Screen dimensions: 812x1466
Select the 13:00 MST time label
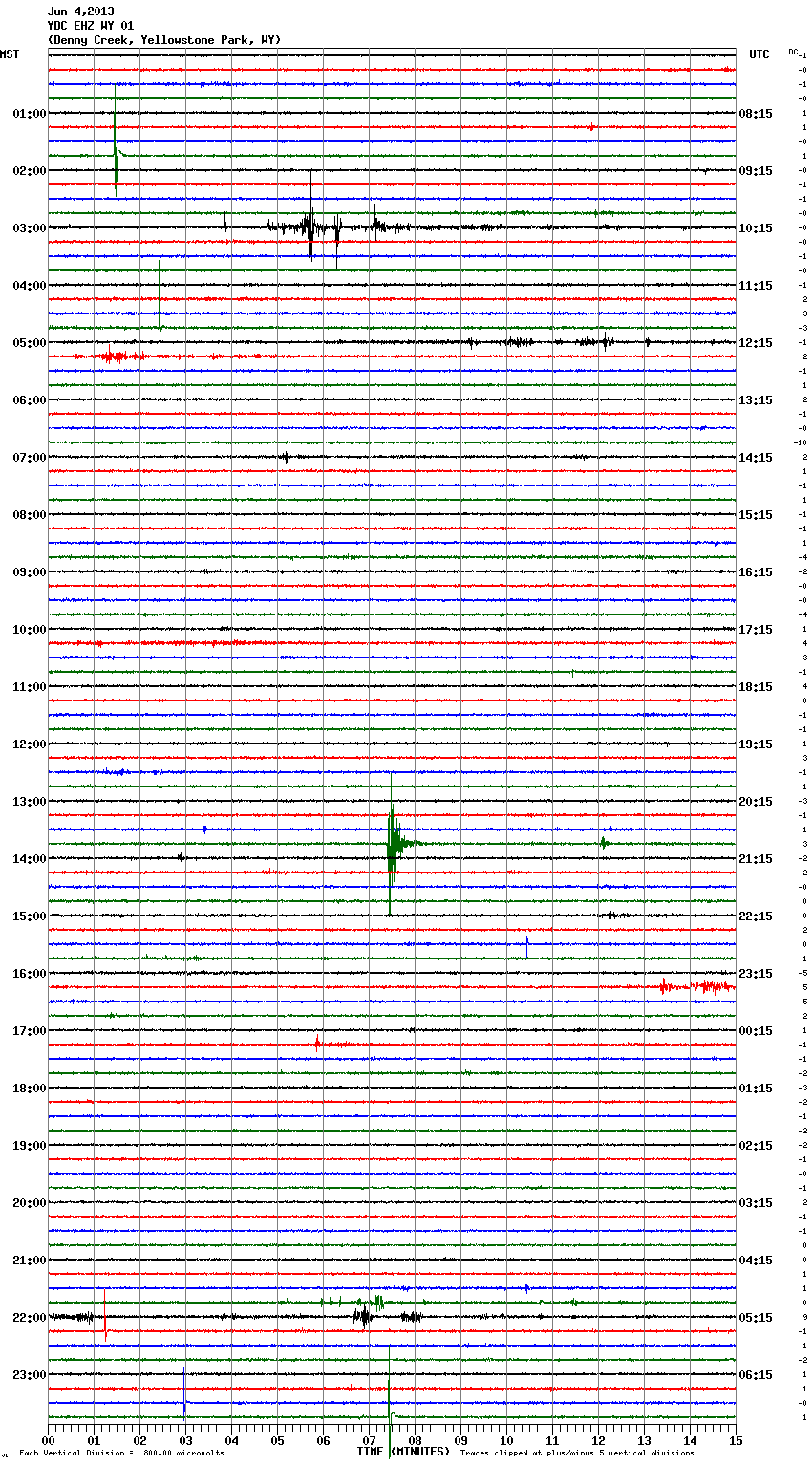pyautogui.click(x=30, y=802)
